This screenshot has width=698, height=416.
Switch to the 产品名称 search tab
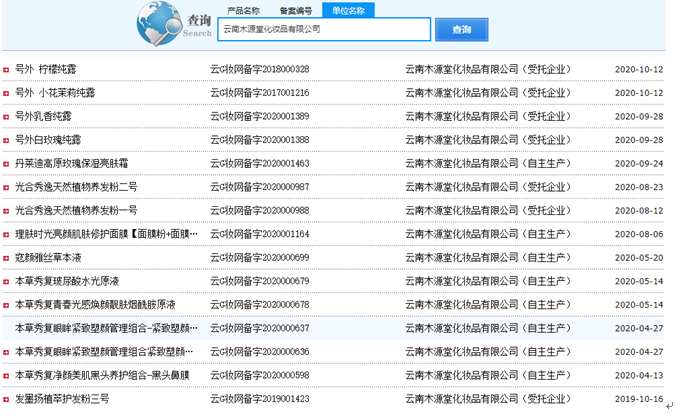(243, 11)
